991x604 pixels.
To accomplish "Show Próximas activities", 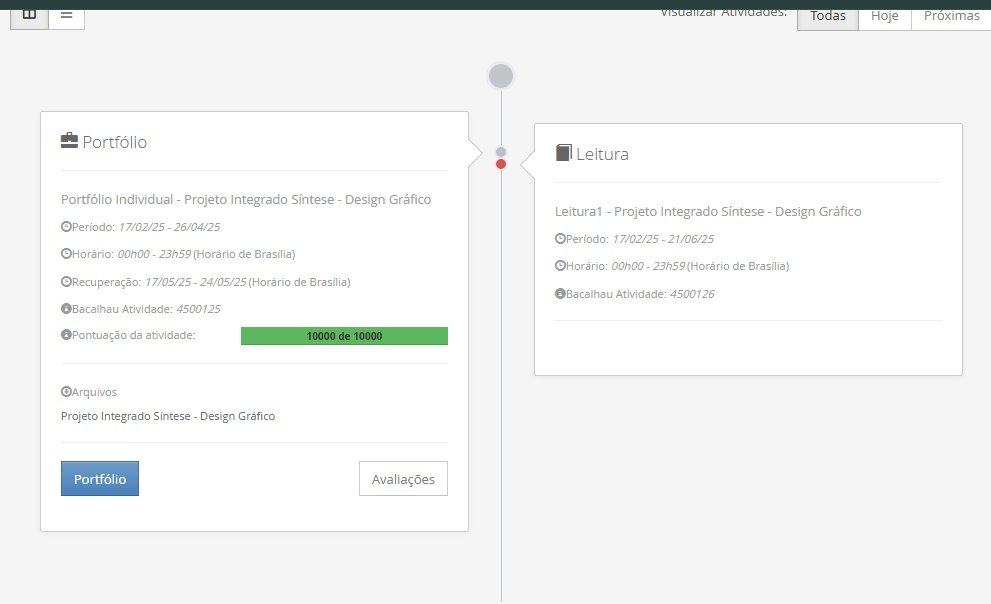I will pyautogui.click(x=951, y=16).
